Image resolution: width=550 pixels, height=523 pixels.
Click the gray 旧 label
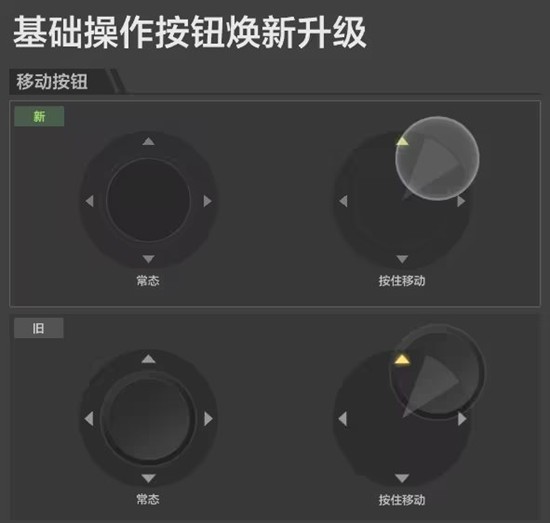[39, 328]
